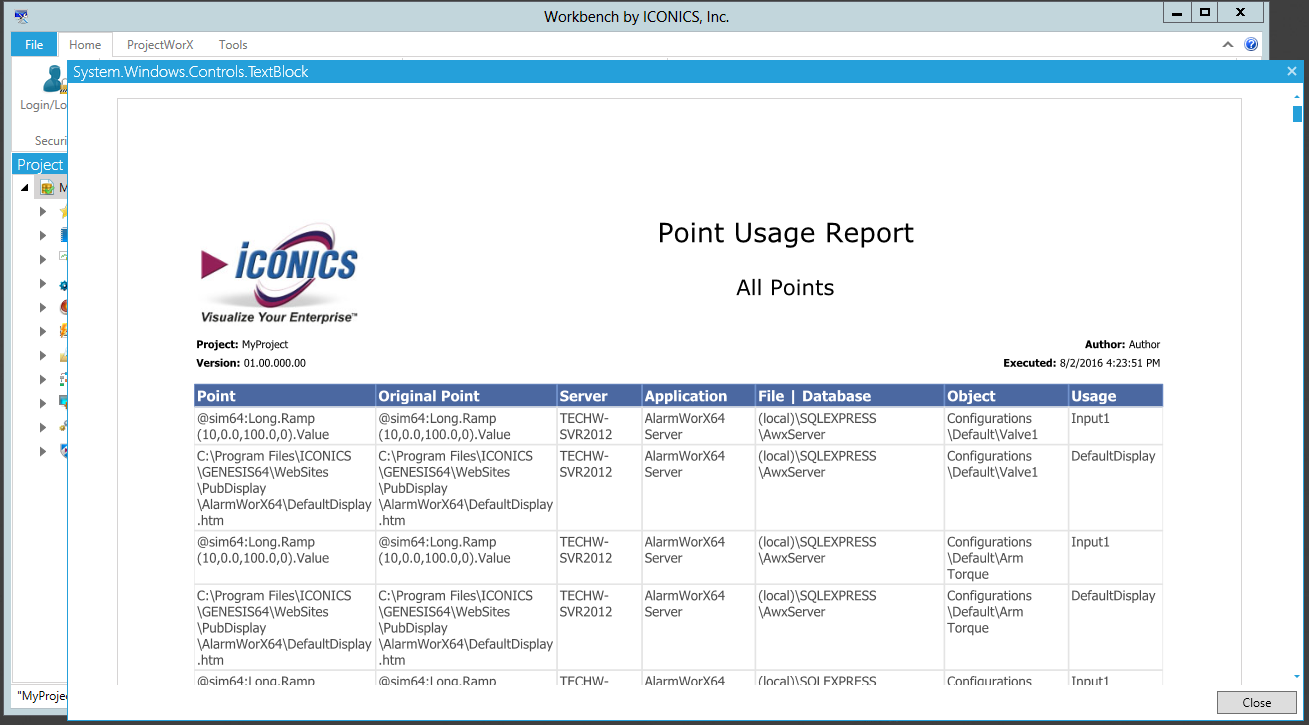The width and height of the screenshot is (1309, 725).
Task: Close the report dialog with white X icon
Action: click(x=1292, y=72)
